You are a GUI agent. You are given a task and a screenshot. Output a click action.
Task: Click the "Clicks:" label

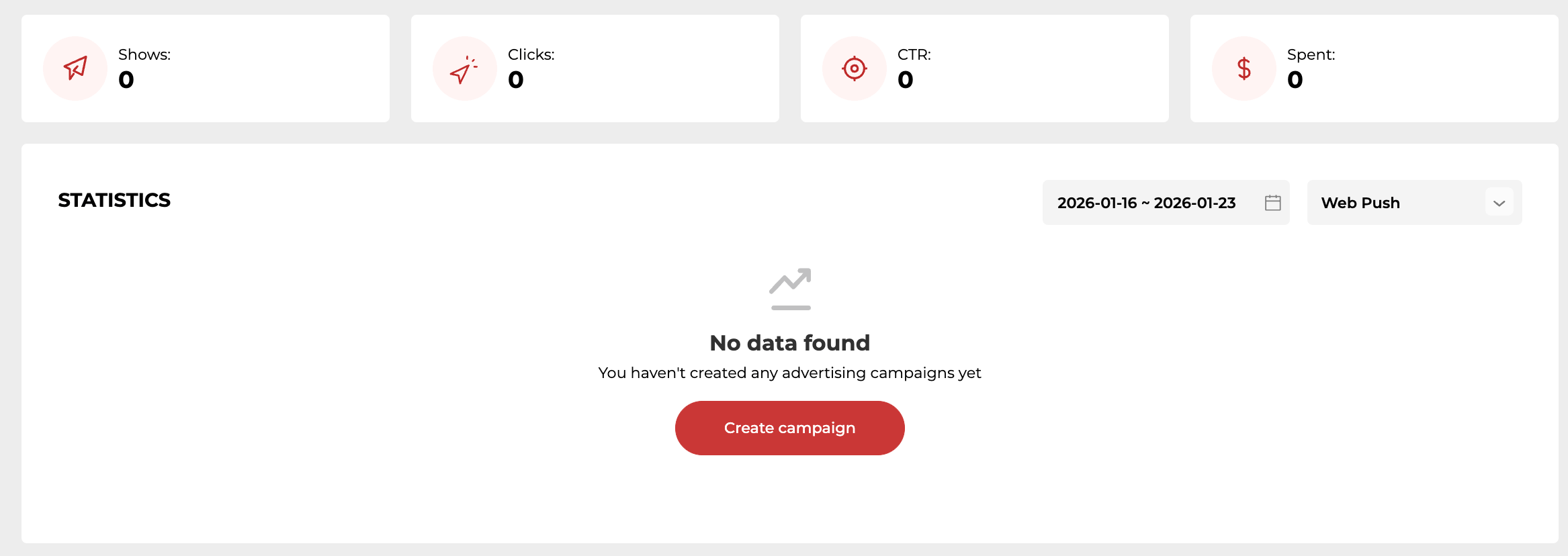(x=531, y=54)
